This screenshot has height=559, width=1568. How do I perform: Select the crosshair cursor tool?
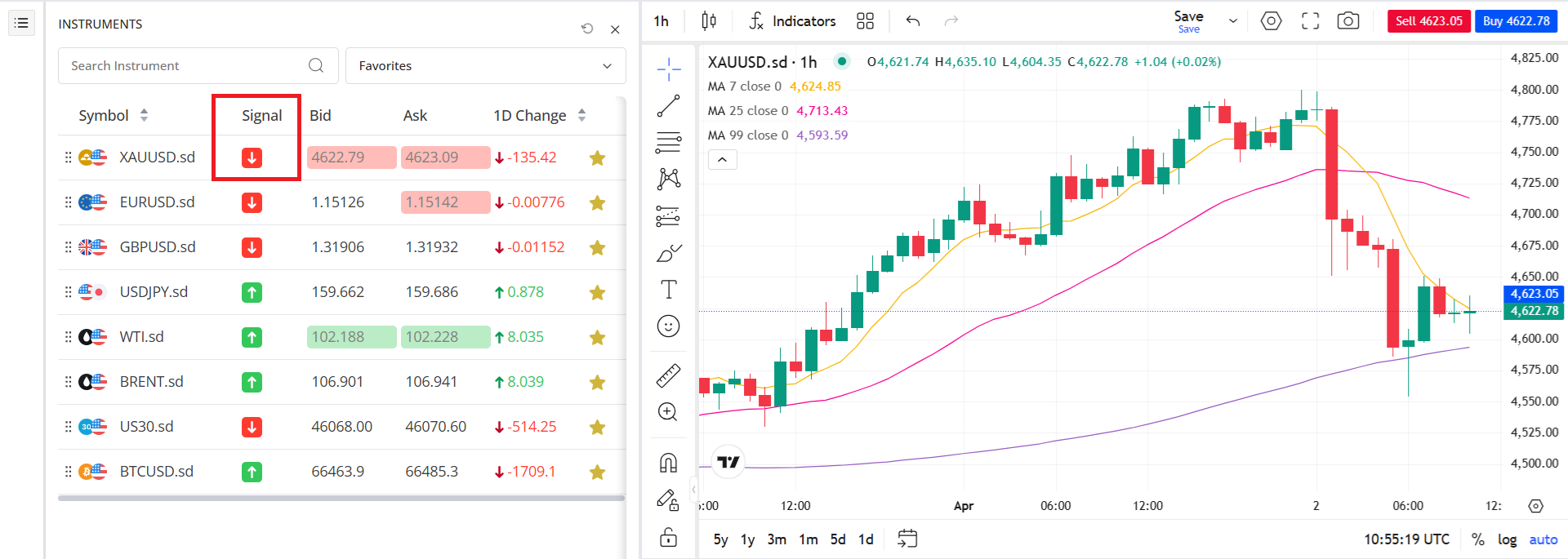click(669, 69)
